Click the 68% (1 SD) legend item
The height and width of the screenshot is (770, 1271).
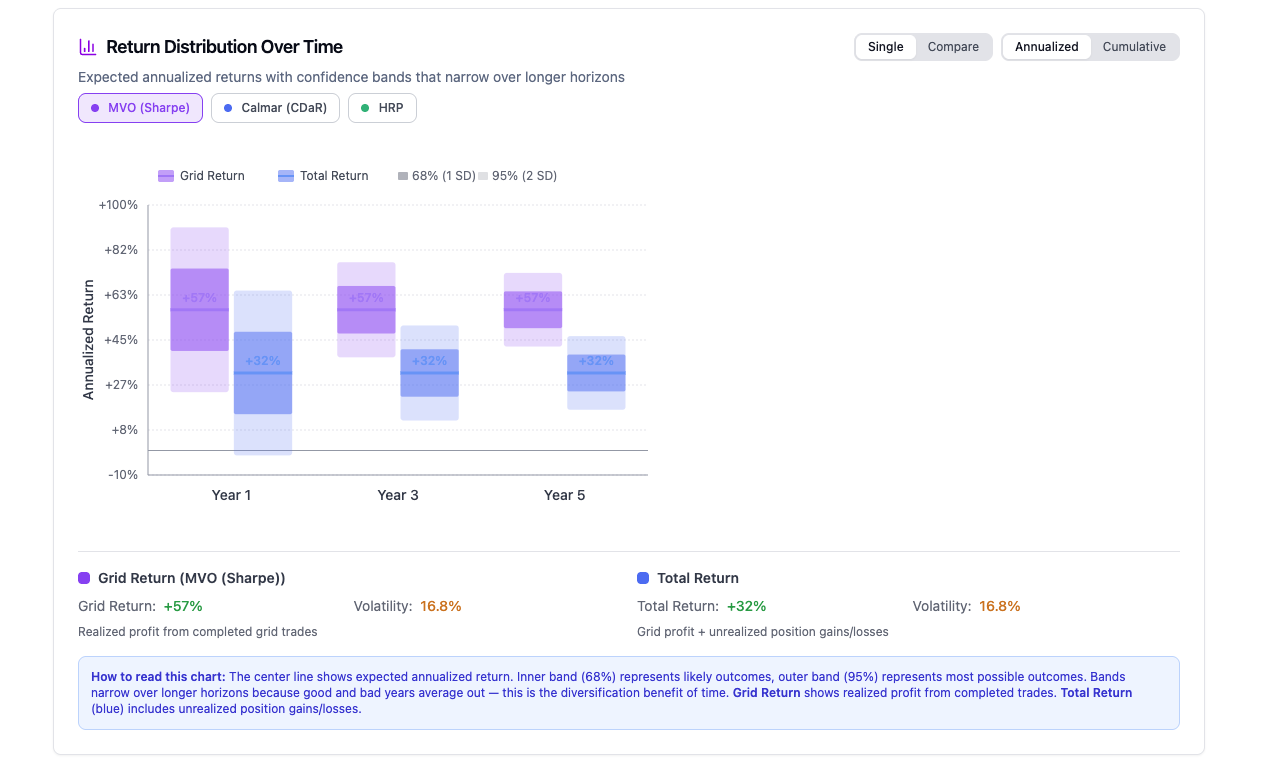pyautogui.click(x=437, y=176)
